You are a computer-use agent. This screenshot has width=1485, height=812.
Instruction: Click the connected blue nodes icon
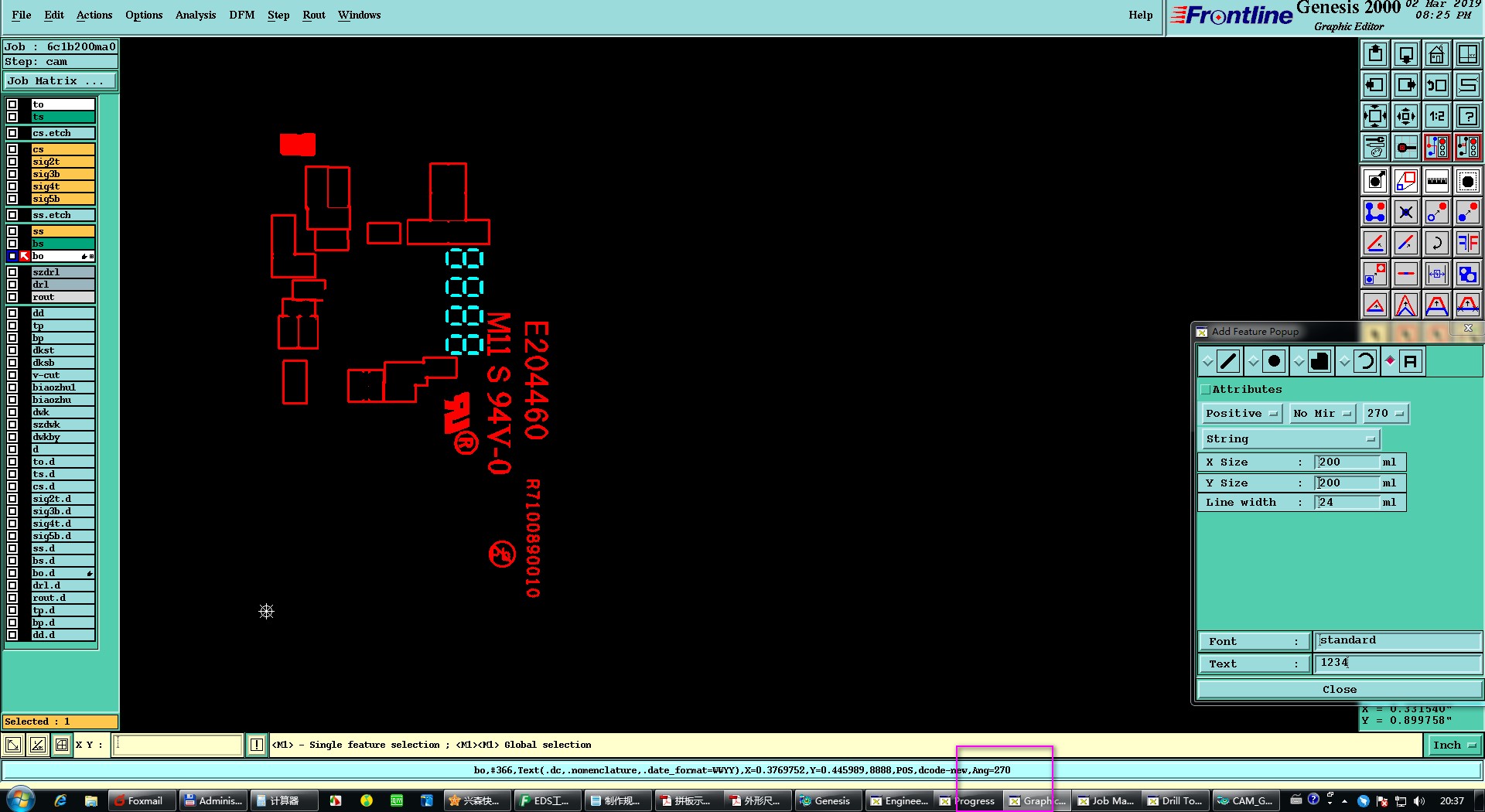[1375, 213]
